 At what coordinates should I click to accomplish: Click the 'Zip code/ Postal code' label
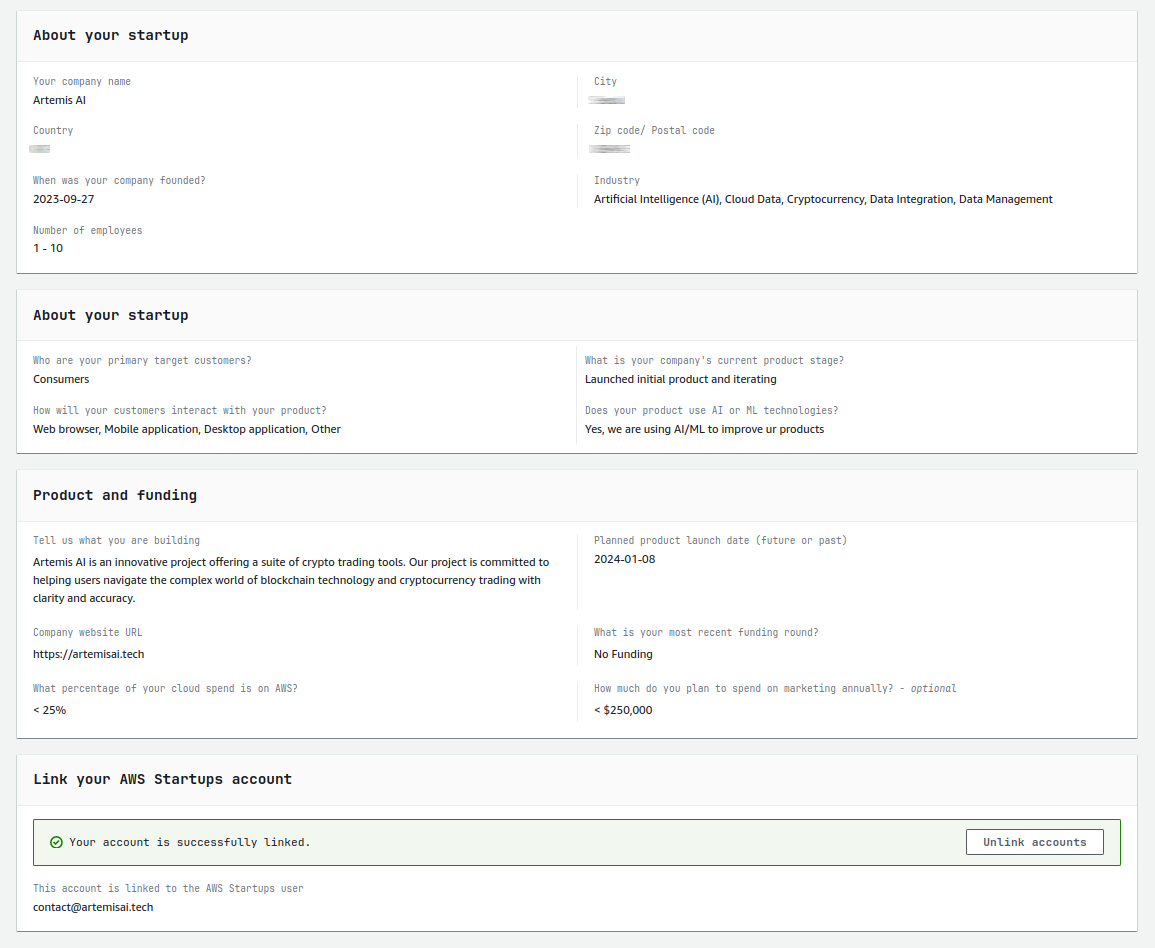(654, 130)
